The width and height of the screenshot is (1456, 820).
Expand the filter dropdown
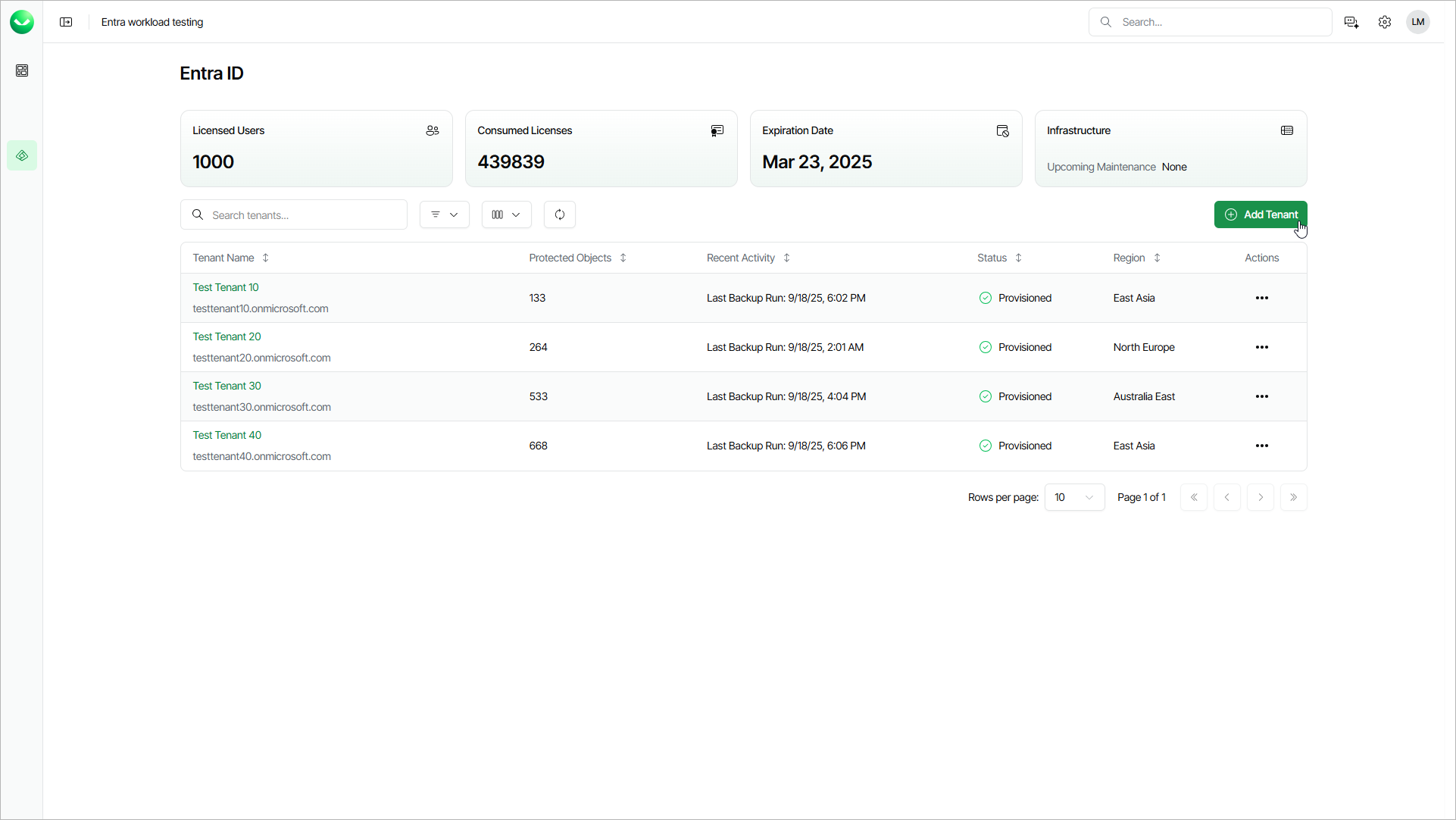click(x=444, y=214)
